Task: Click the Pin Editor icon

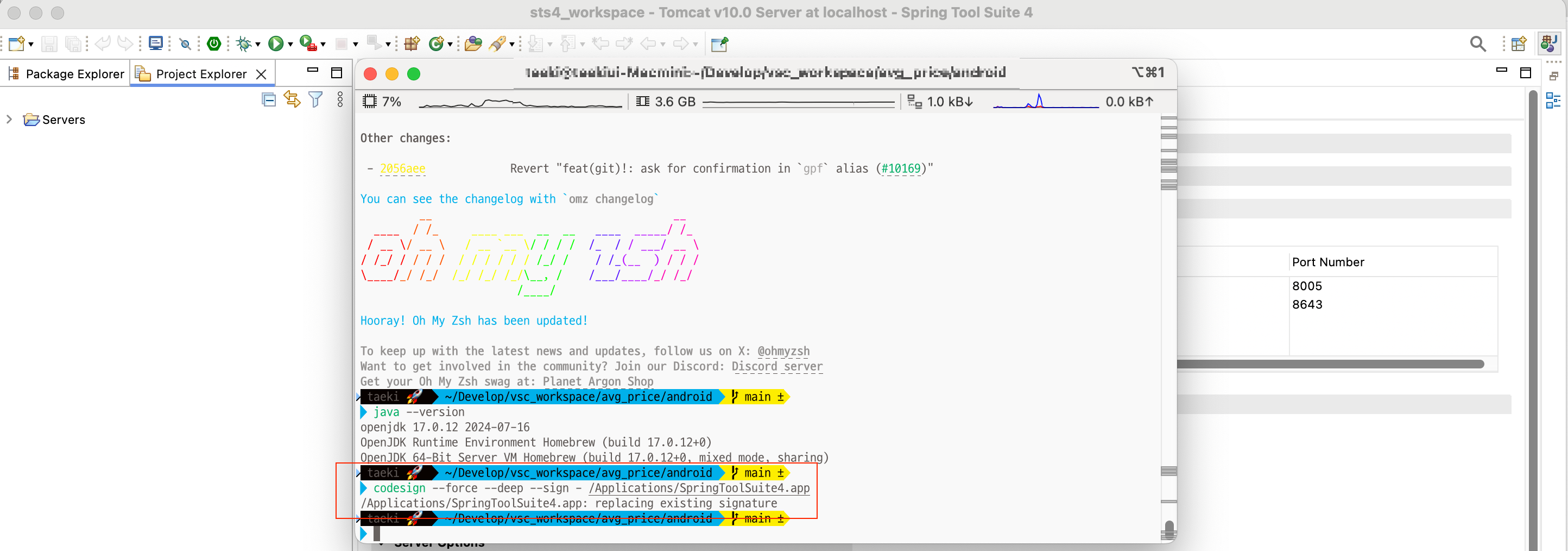Action: [719, 43]
